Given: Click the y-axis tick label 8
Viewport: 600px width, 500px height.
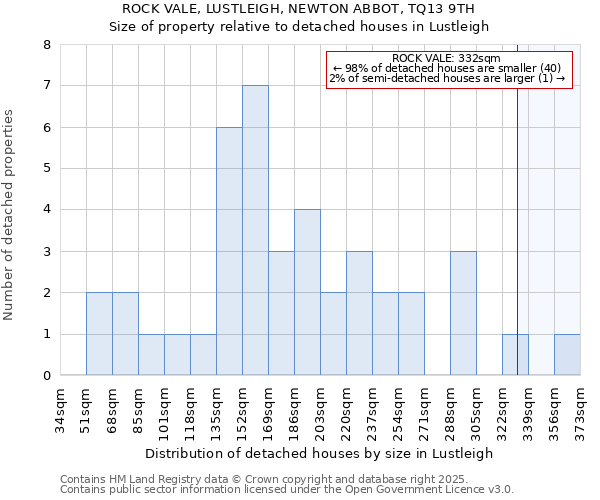Looking at the screenshot, I should click(46, 45).
